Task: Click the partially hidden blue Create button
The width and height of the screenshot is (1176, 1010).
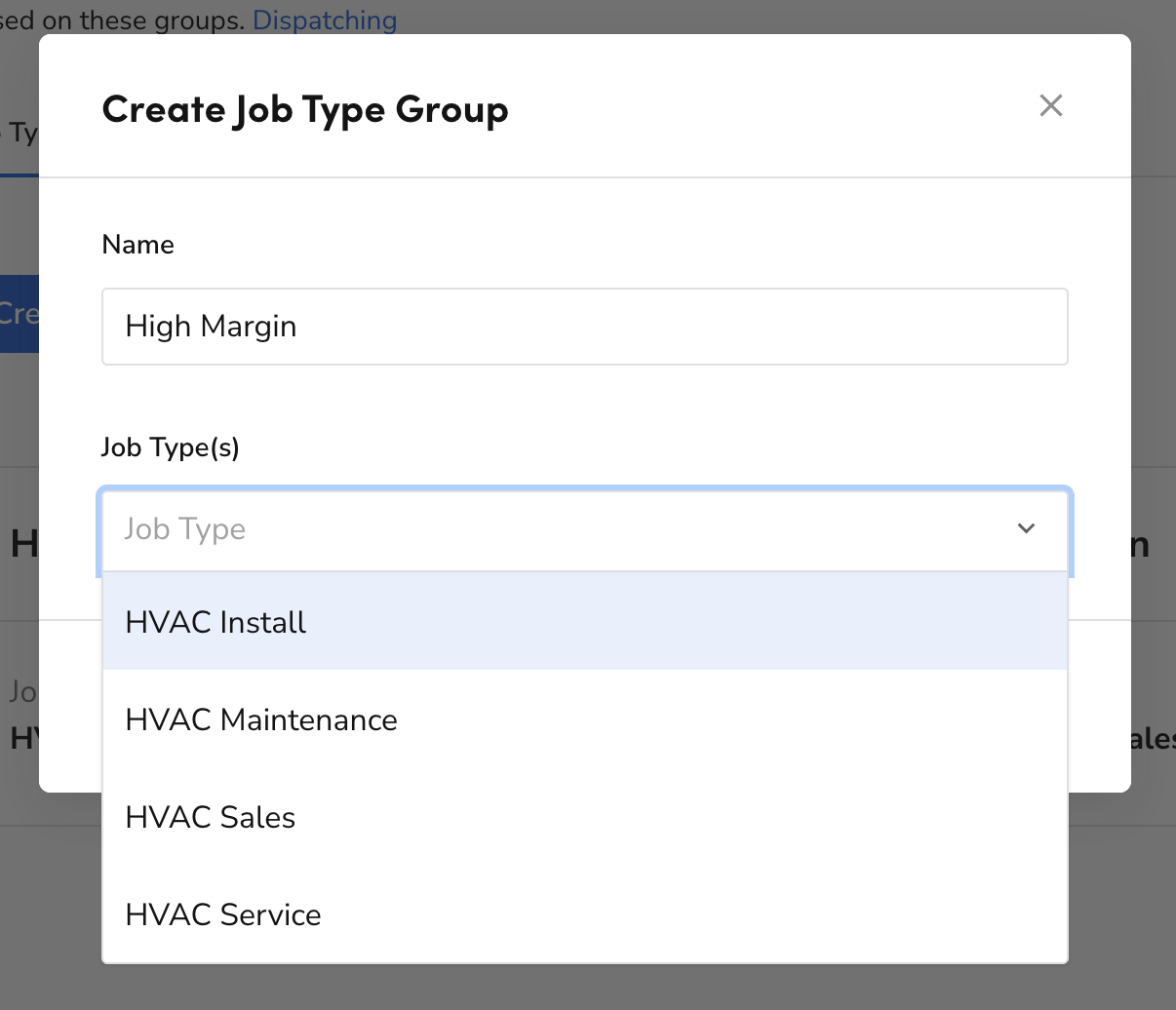Action: (20, 314)
